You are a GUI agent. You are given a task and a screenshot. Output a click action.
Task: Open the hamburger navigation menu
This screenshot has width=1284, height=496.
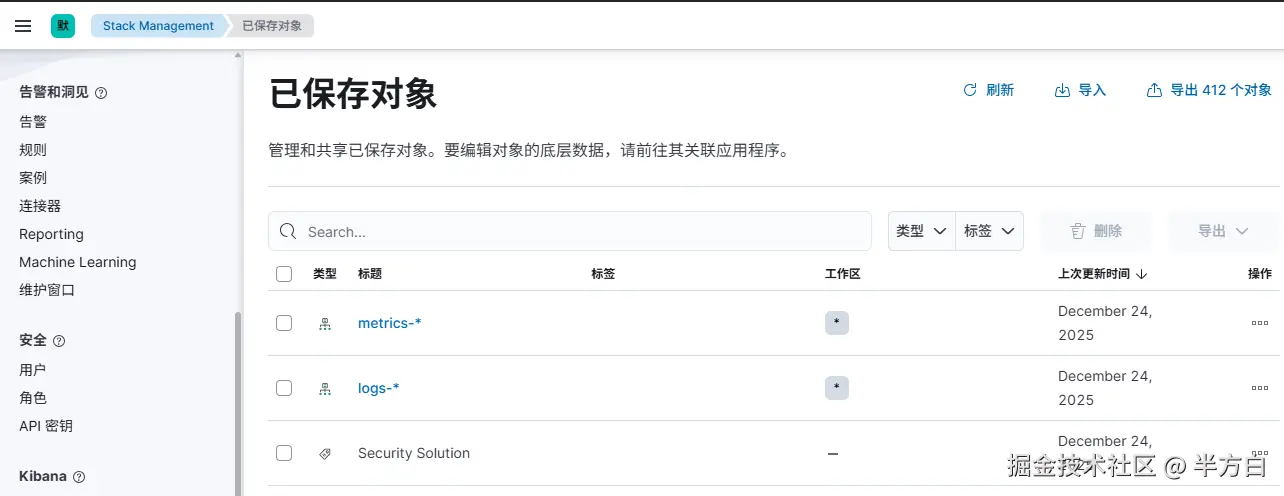(x=23, y=26)
